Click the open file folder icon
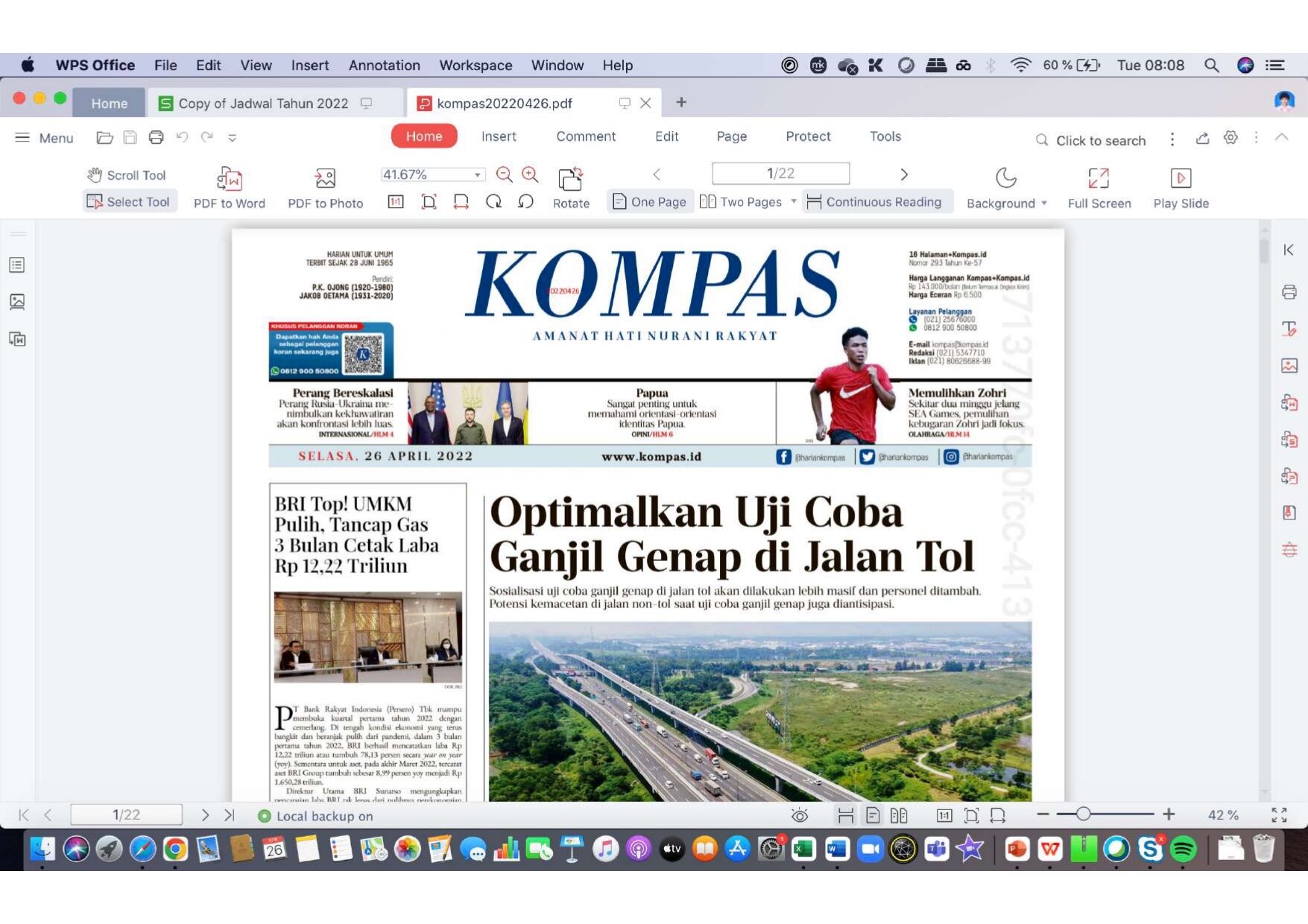The height and width of the screenshot is (924, 1308). pos(105,137)
